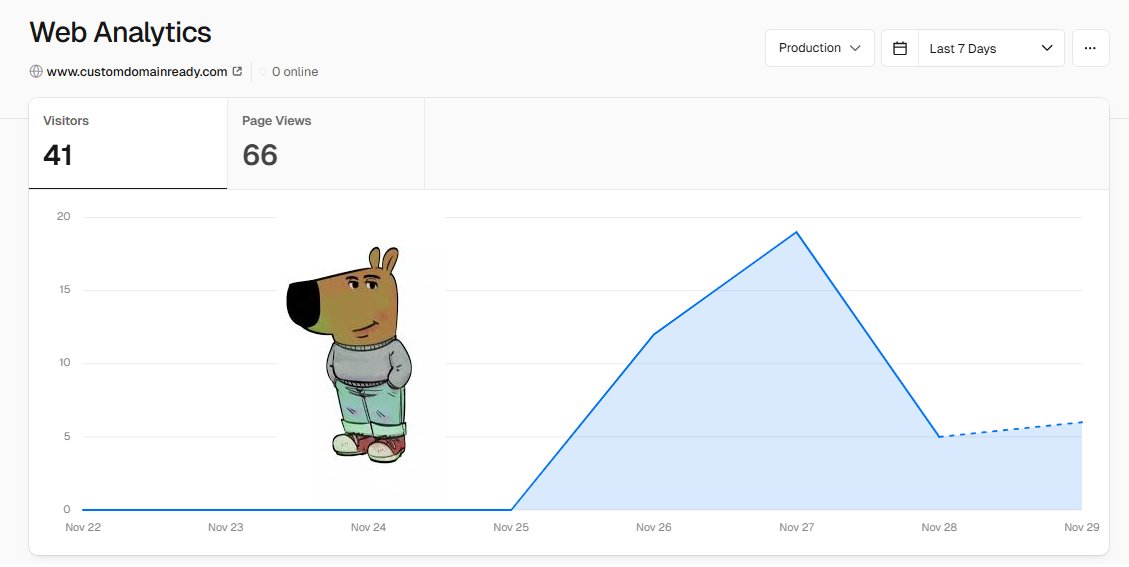
Task: Open the three-dots more options menu
Action: pos(1090,48)
